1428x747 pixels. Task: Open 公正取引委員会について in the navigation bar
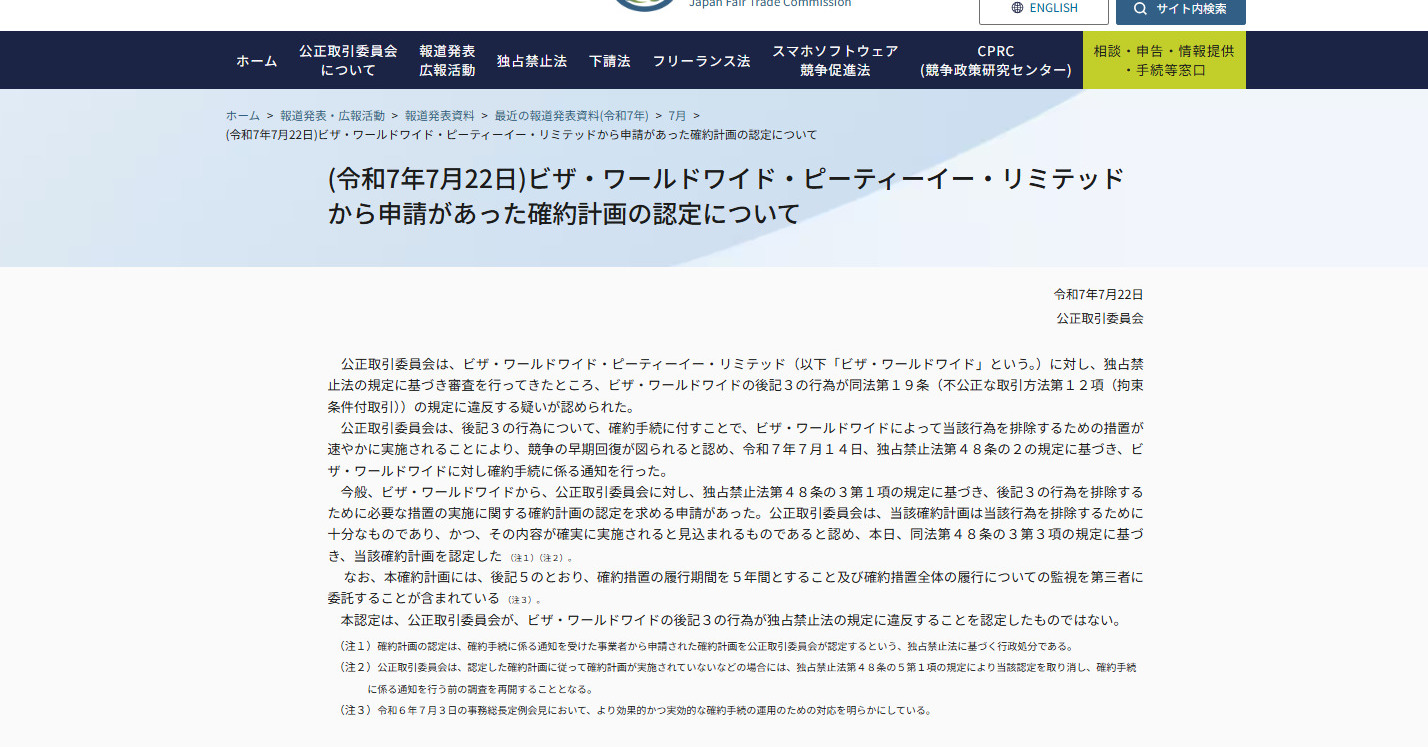(348, 60)
